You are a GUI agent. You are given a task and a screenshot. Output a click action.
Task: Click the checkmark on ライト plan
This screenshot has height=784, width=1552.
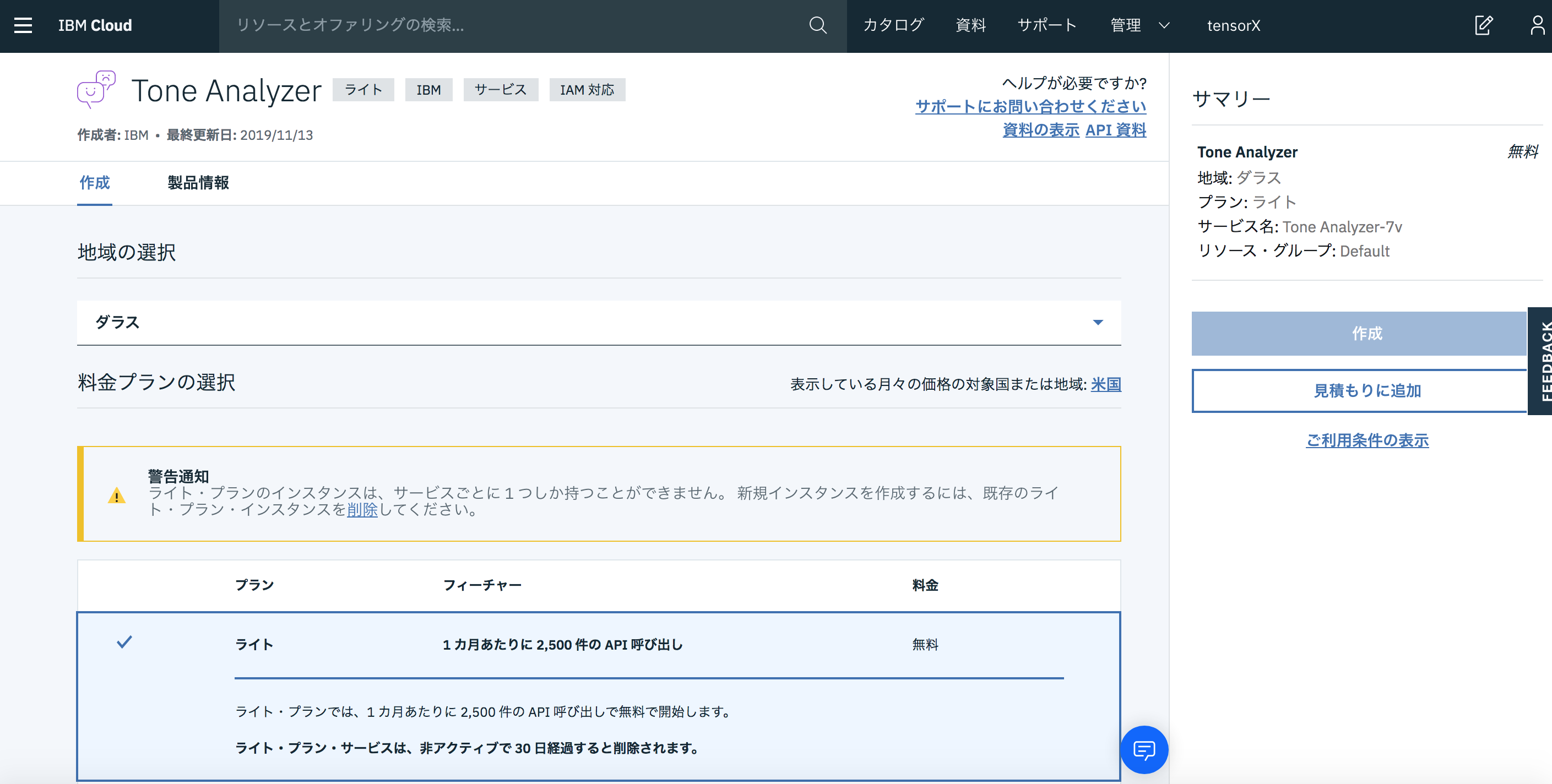(124, 642)
